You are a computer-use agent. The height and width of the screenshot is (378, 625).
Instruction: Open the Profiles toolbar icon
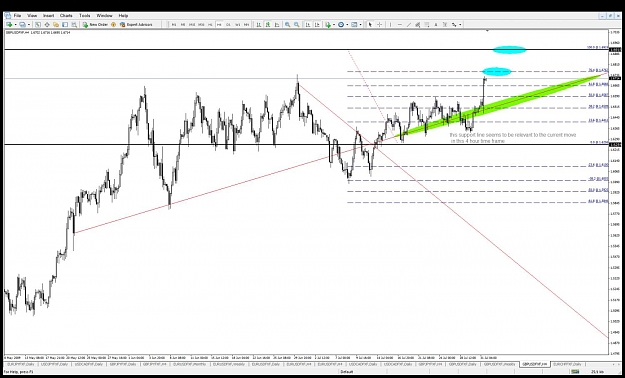22,25
